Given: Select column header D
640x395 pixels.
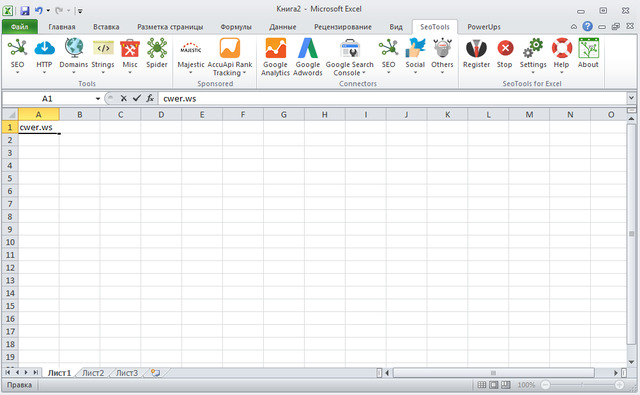Looking at the screenshot, I should [x=161, y=114].
